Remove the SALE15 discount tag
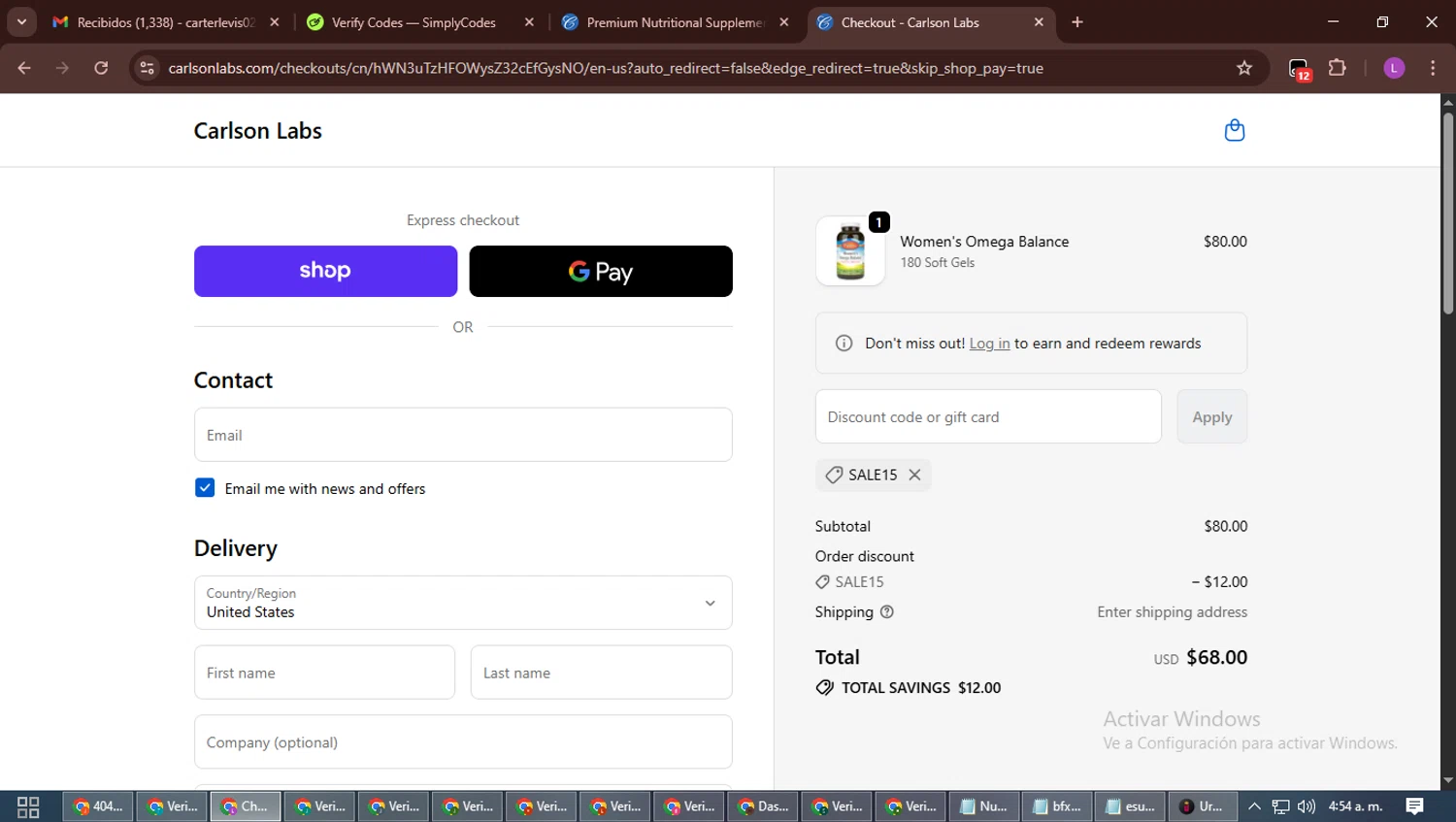The width and height of the screenshot is (1456, 822). (914, 475)
